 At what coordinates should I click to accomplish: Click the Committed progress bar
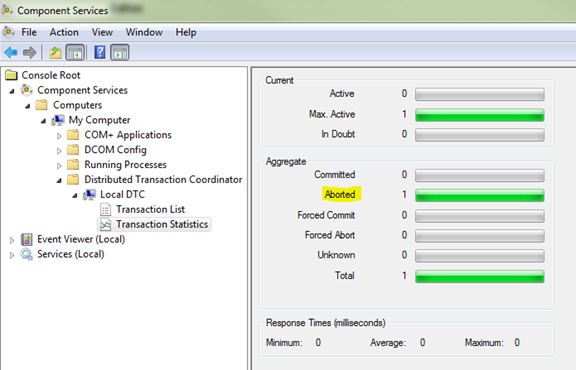point(479,175)
